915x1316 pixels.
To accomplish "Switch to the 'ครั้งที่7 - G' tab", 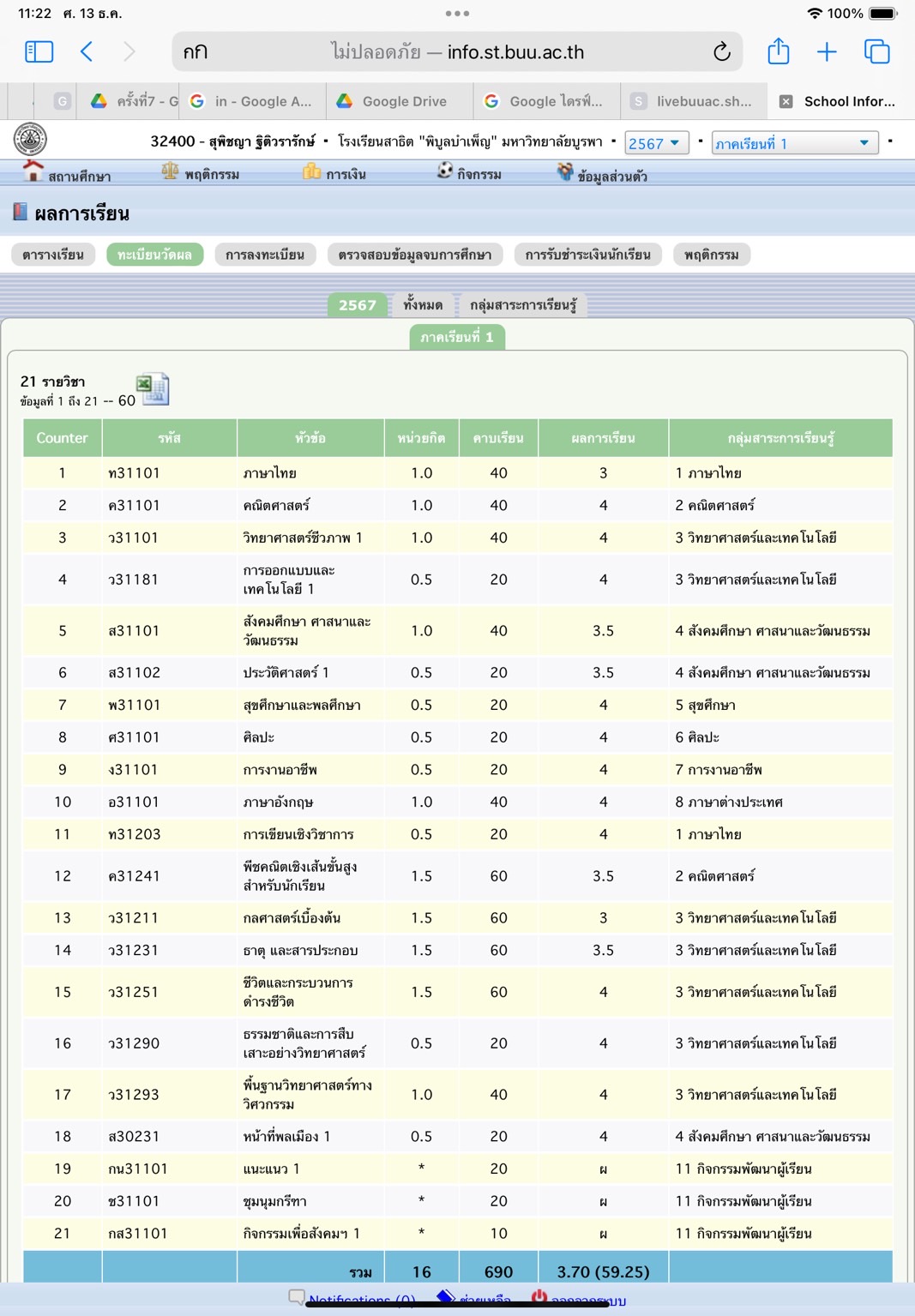I will pyautogui.click(x=129, y=101).
